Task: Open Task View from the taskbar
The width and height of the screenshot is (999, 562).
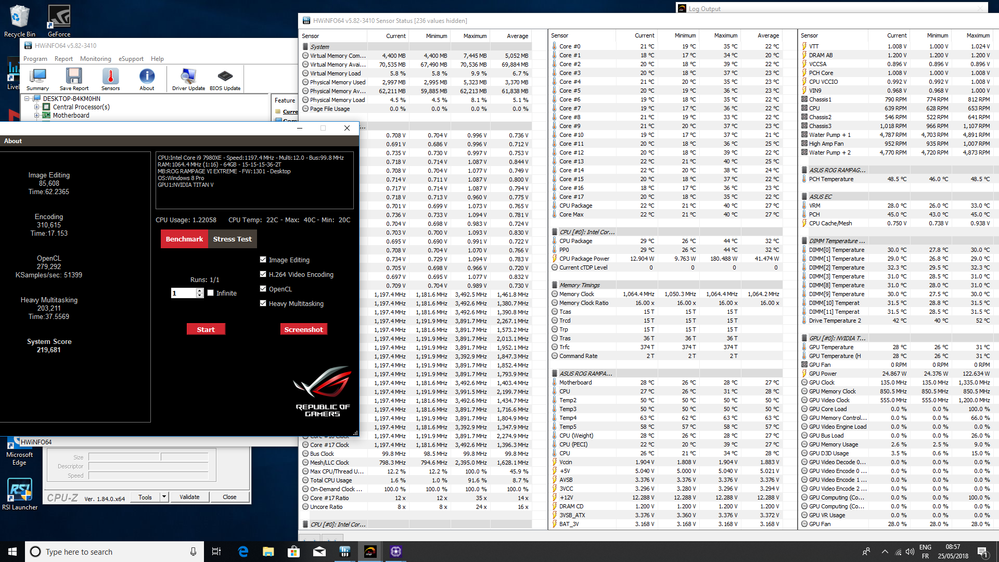Action: pos(217,552)
